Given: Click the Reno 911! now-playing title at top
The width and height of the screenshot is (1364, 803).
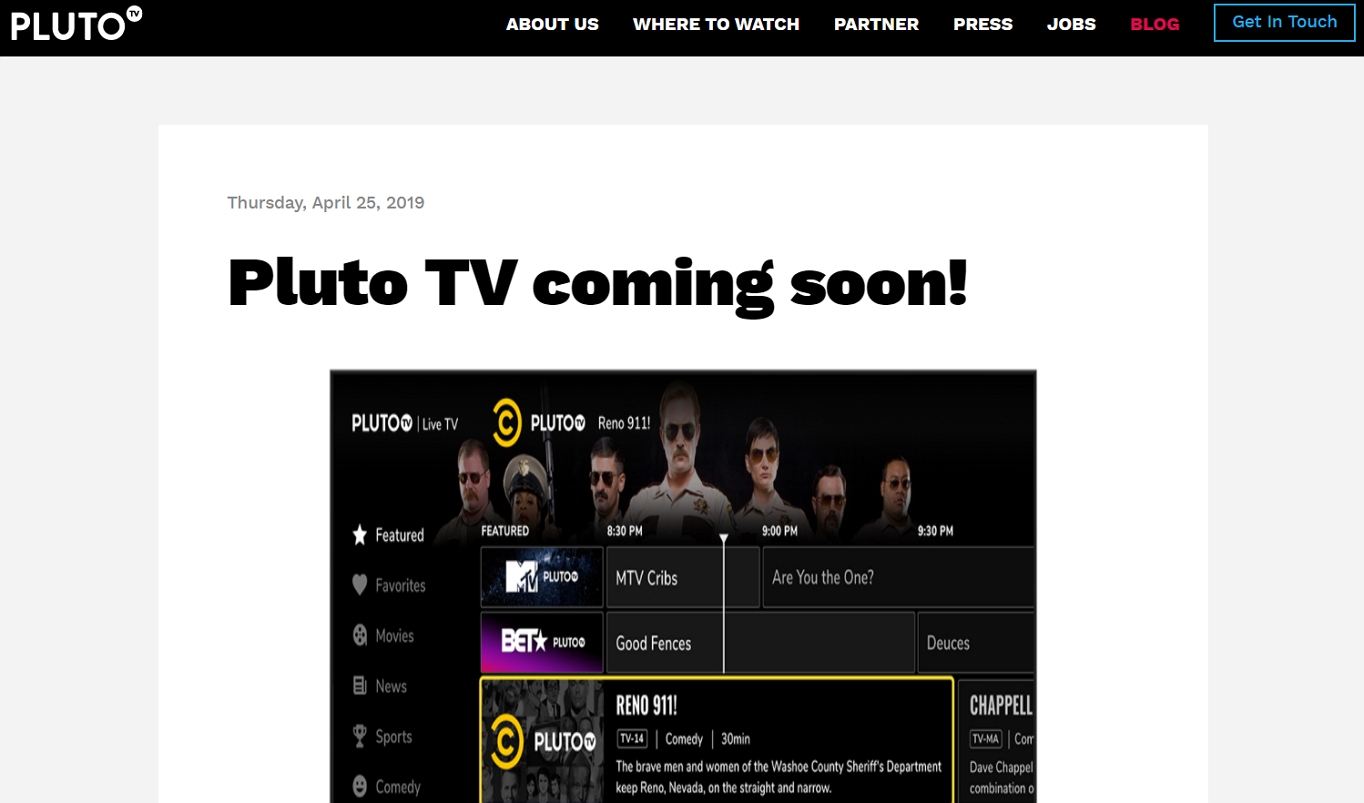Looking at the screenshot, I should (x=624, y=423).
